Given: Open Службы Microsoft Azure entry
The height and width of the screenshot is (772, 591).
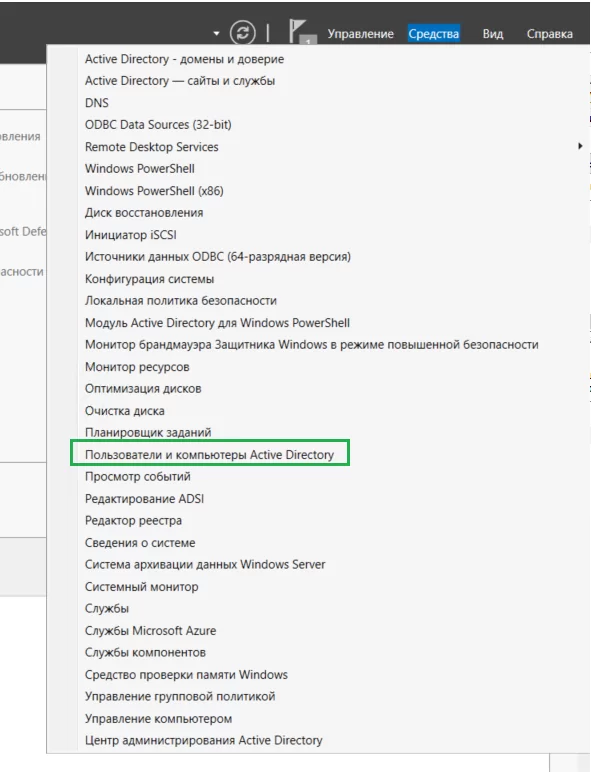Looking at the screenshot, I should click(x=150, y=630).
